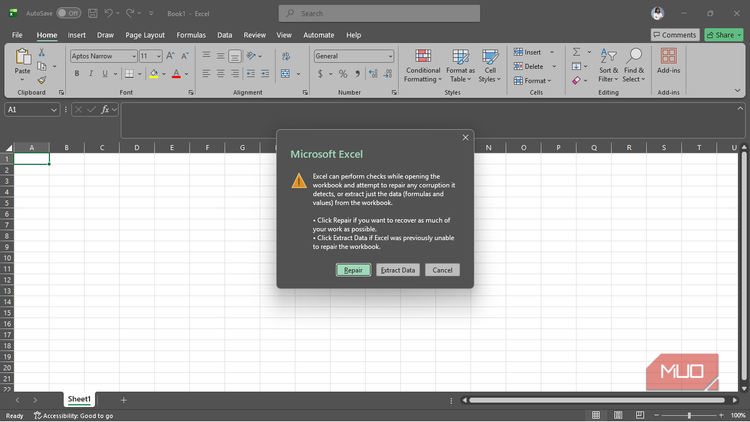750x422 pixels.
Task: Click the Share button
Action: pyautogui.click(x=723, y=35)
